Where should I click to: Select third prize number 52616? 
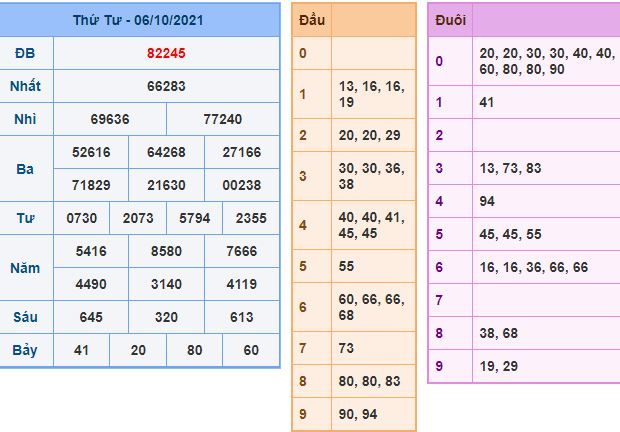[x=91, y=152]
